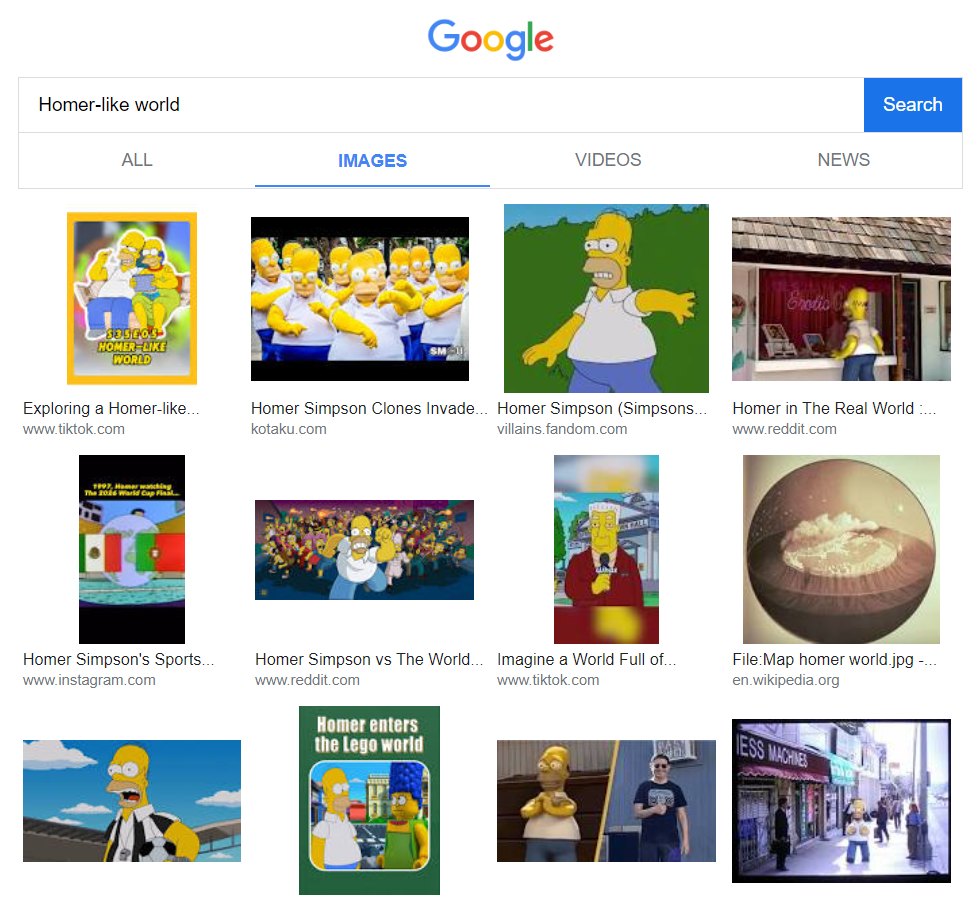Screen dimensions: 979x900
Task: Select the IMAGES tab
Action: pyautogui.click(x=372, y=160)
